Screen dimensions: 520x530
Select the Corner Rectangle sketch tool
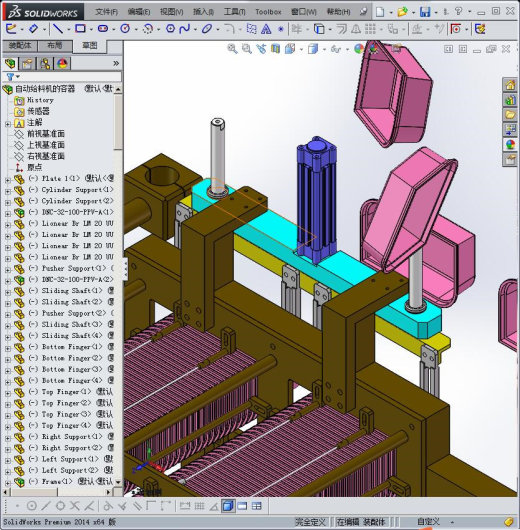(80, 29)
